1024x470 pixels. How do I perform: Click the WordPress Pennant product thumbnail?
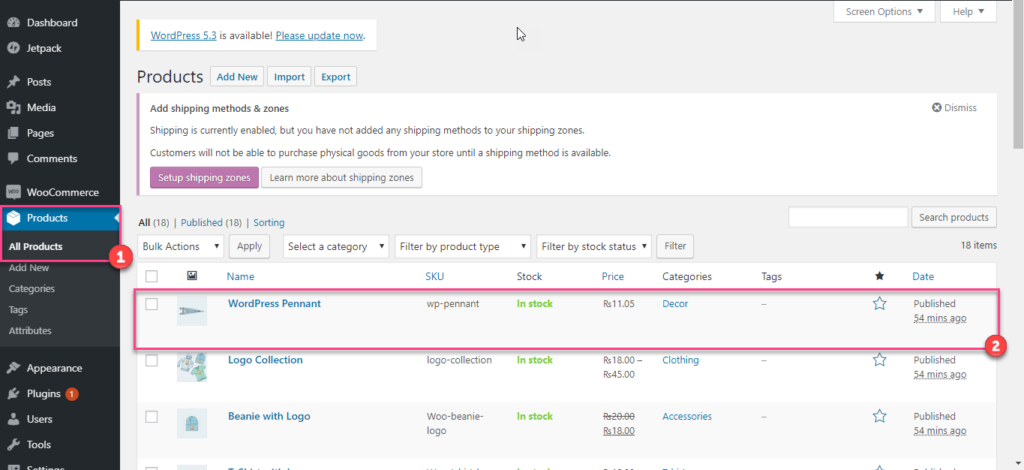point(192,311)
